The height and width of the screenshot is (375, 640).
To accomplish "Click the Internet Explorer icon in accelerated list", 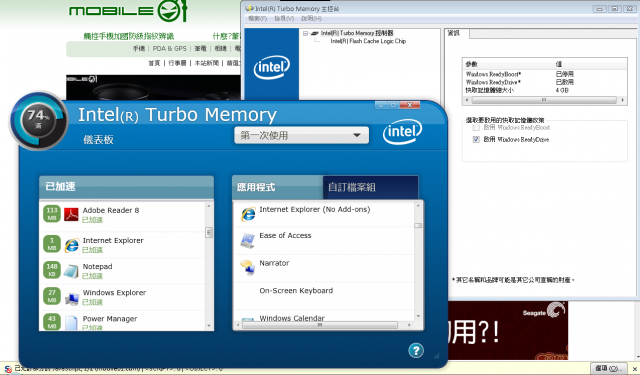I will (x=72, y=244).
